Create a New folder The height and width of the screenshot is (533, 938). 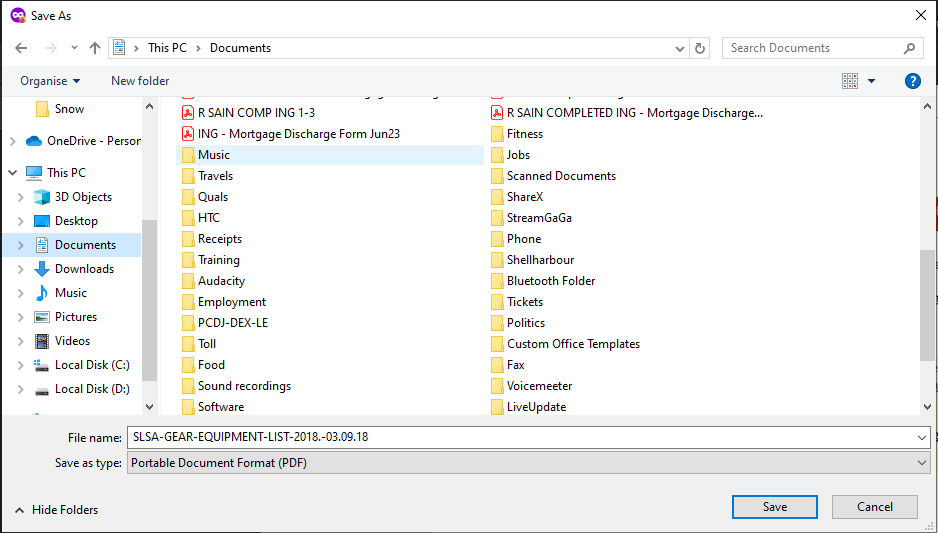coord(140,81)
